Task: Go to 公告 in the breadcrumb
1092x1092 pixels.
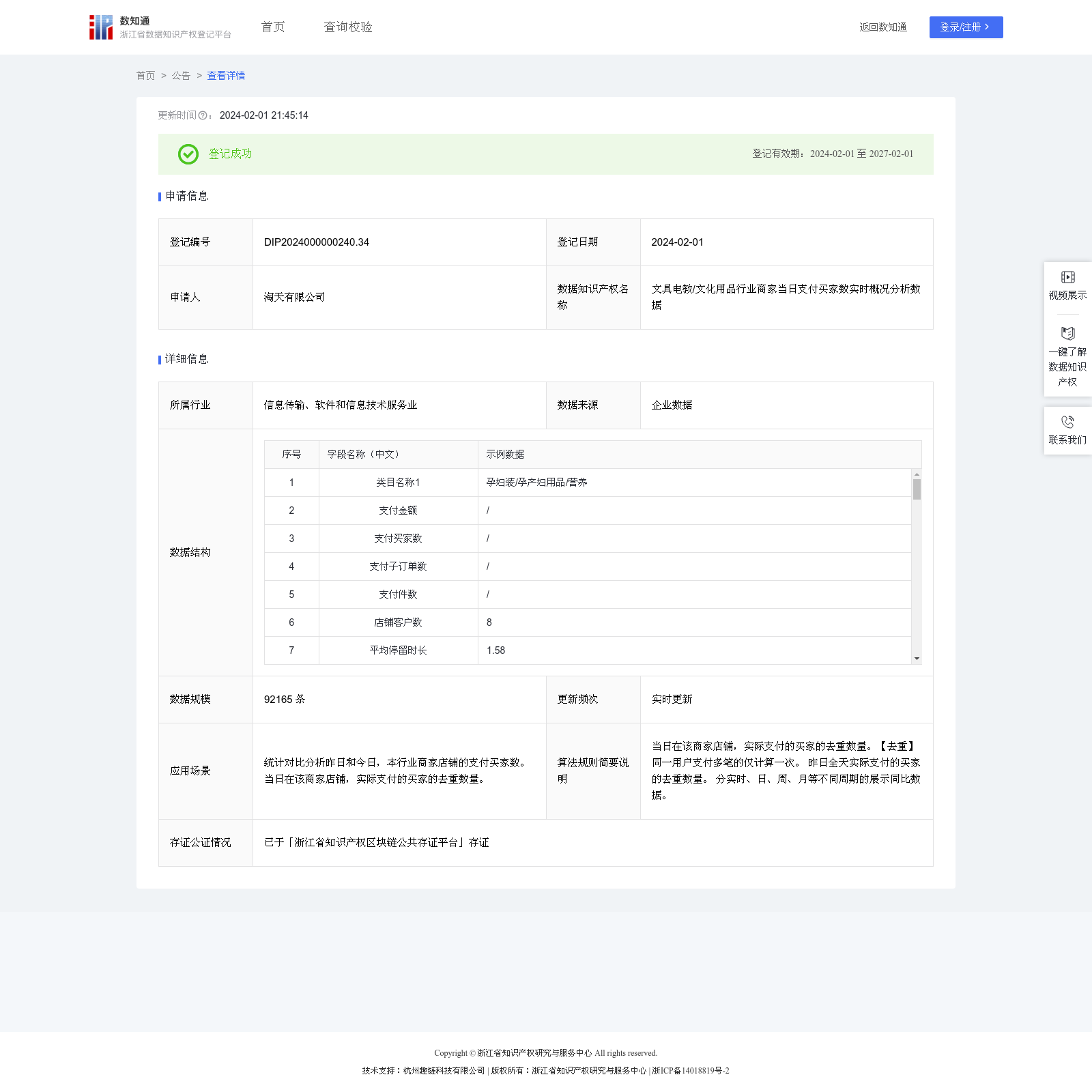Action: click(x=181, y=76)
